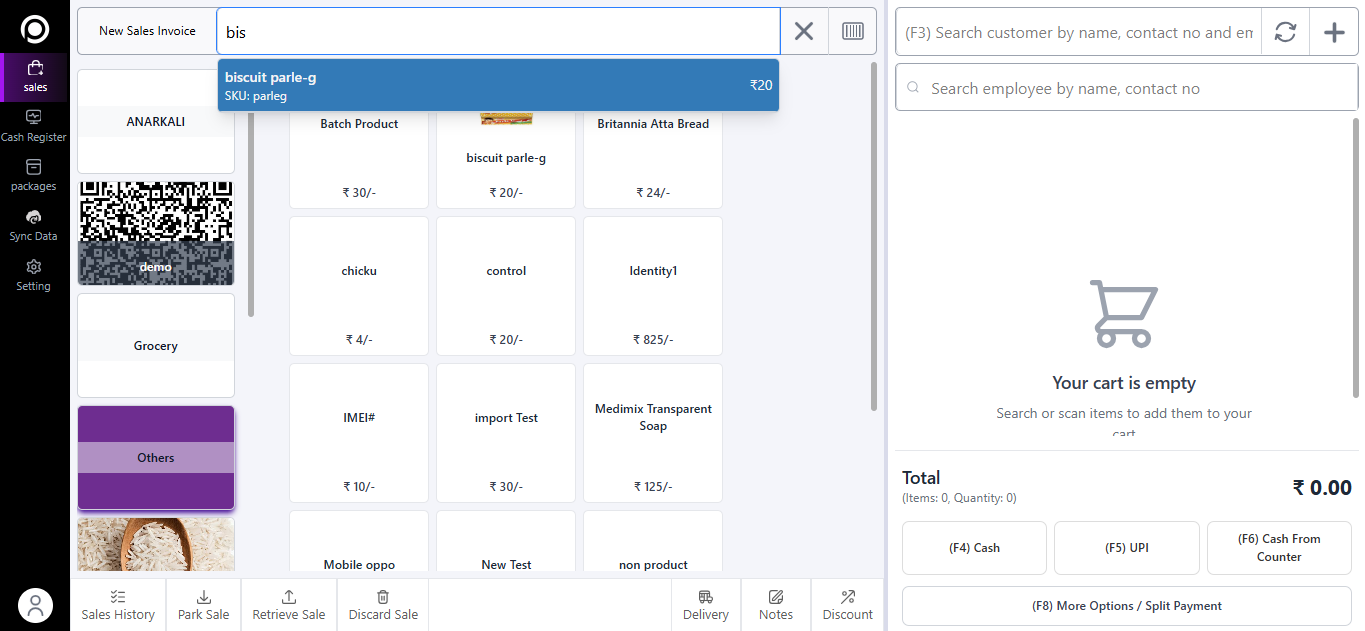Image resolution: width=1365 pixels, height=631 pixels.
Task: Open the Discount option
Action: (847, 605)
